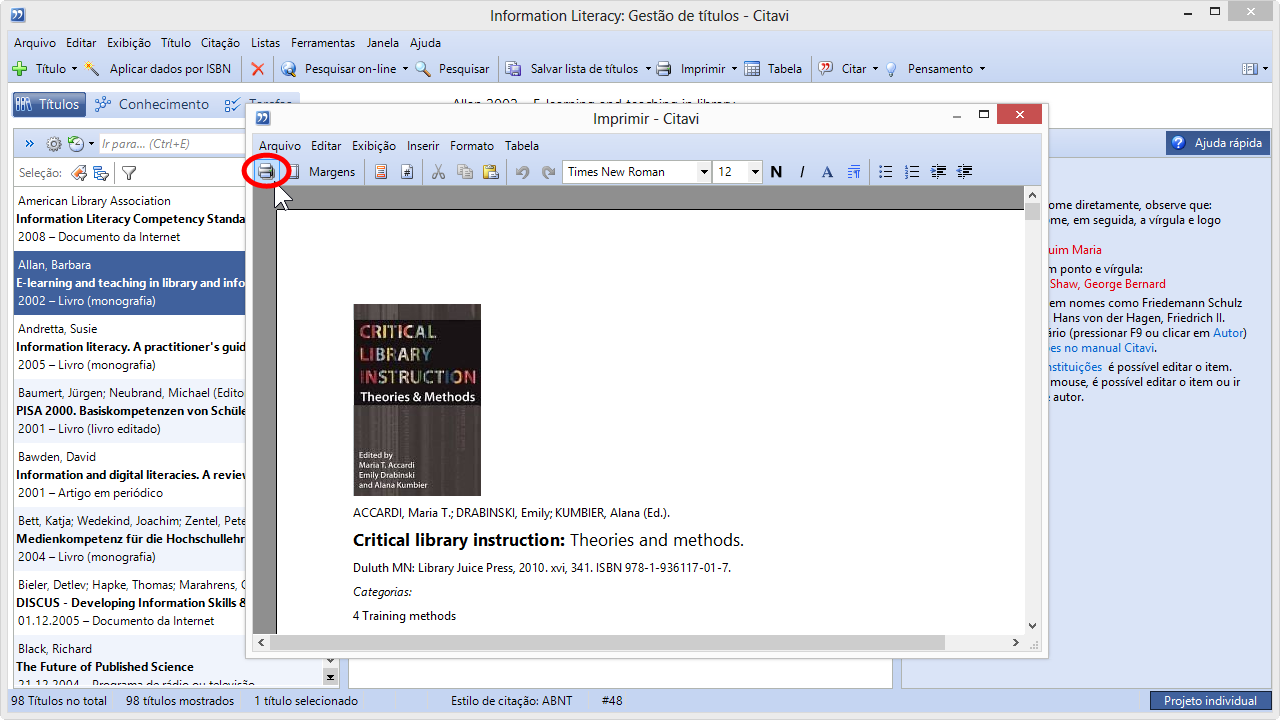Click the paragraph formatting icon
Viewport: 1280px width, 720px height.
pos(854,172)
